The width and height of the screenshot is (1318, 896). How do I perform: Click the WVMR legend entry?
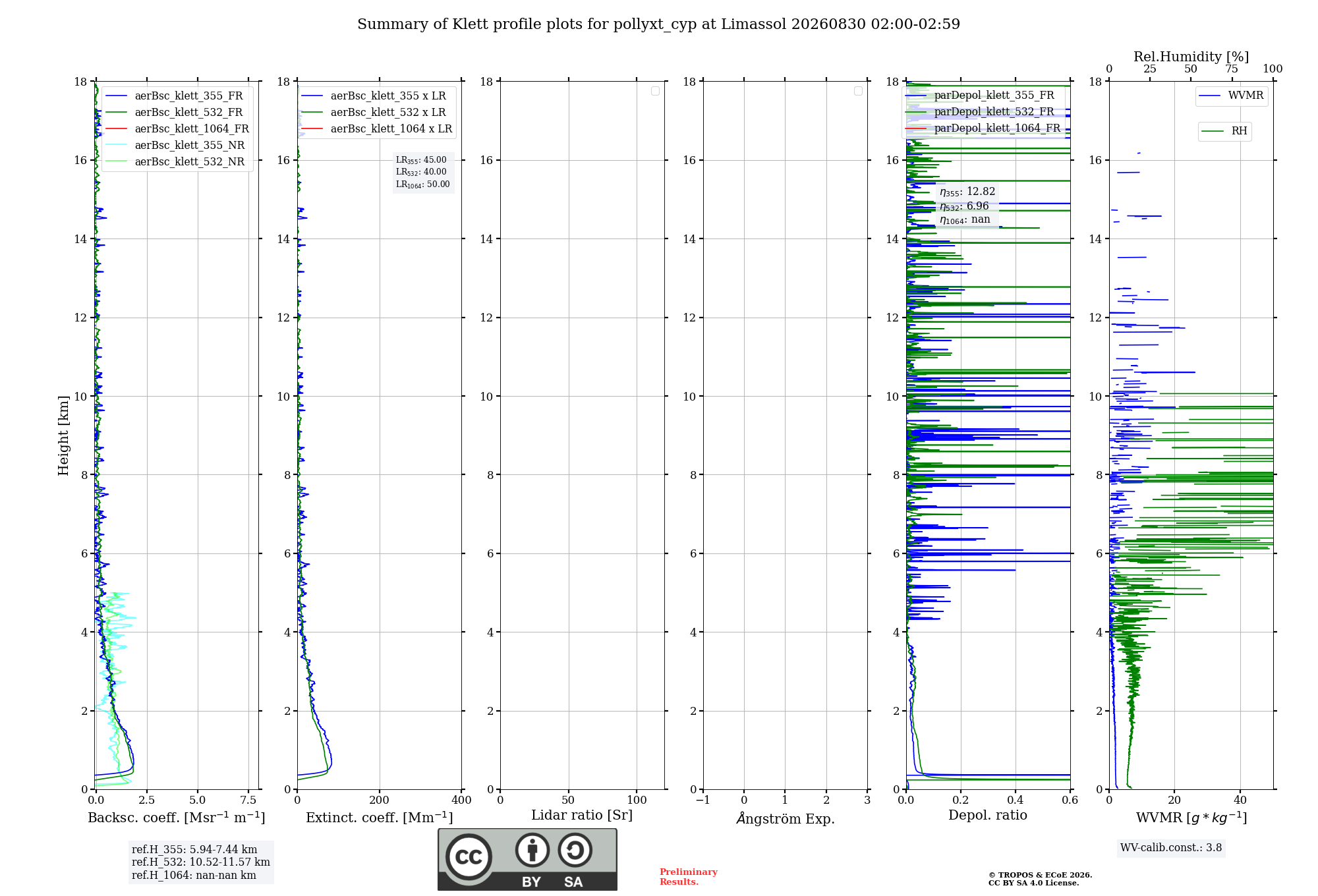point(1232,96)
